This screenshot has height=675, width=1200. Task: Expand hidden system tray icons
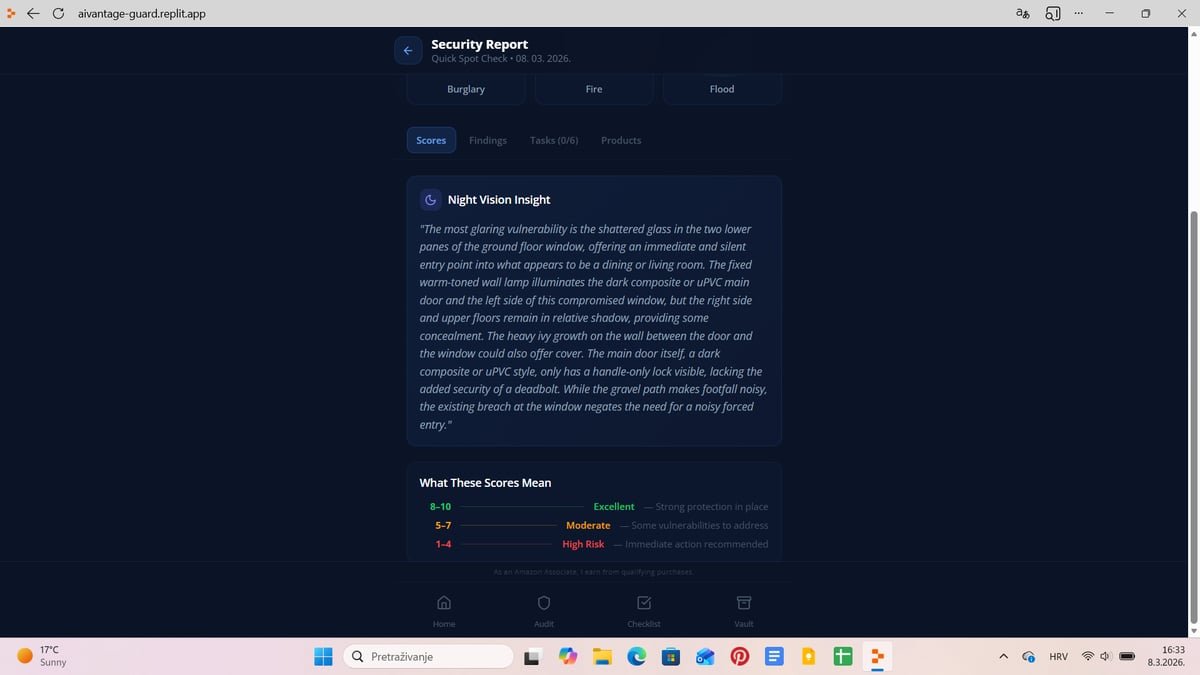1003,656
